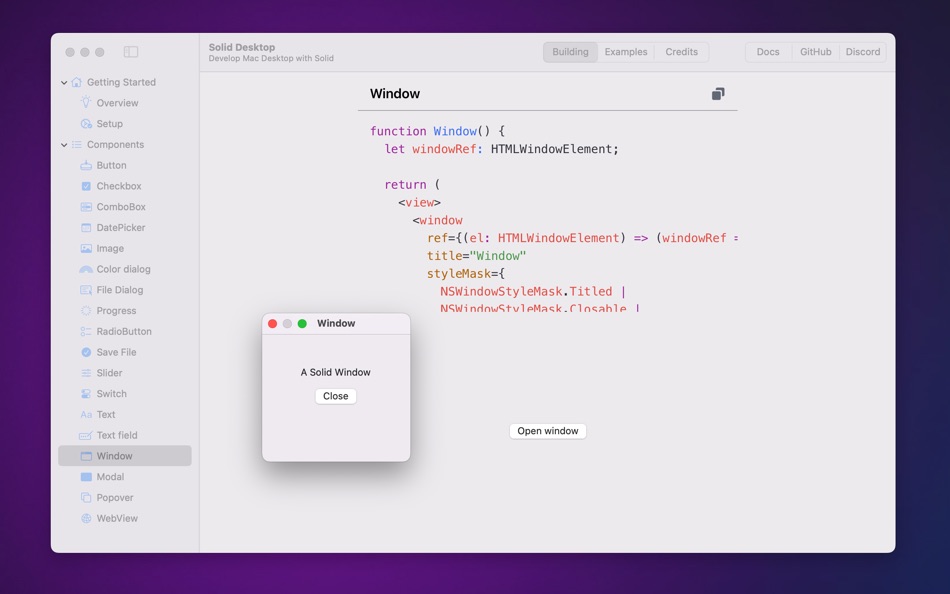Click Close in the small Window
Screen dimensions: 950x594
click(x=336, y=396)
